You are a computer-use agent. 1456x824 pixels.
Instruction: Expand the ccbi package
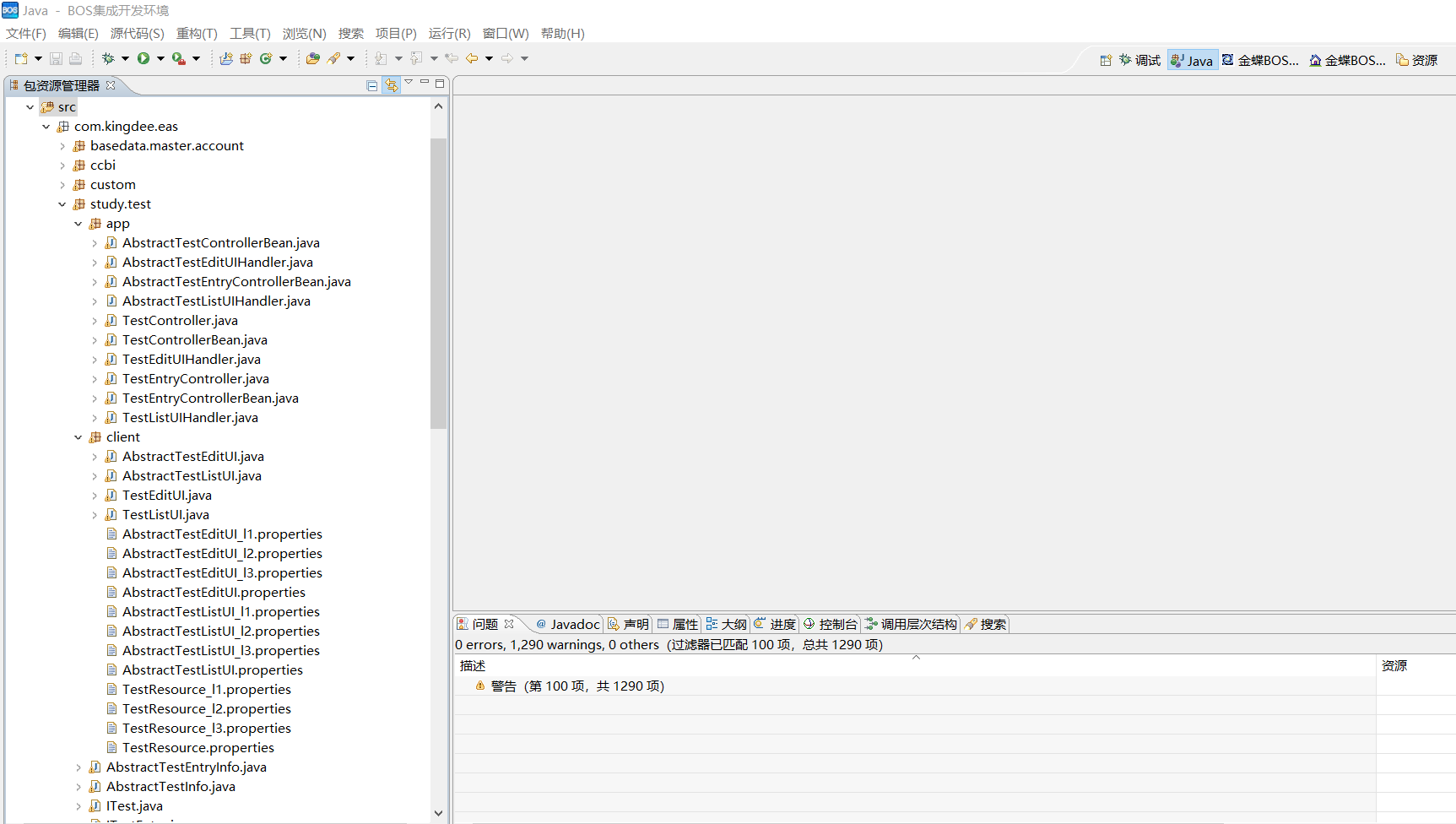point(62,165)
